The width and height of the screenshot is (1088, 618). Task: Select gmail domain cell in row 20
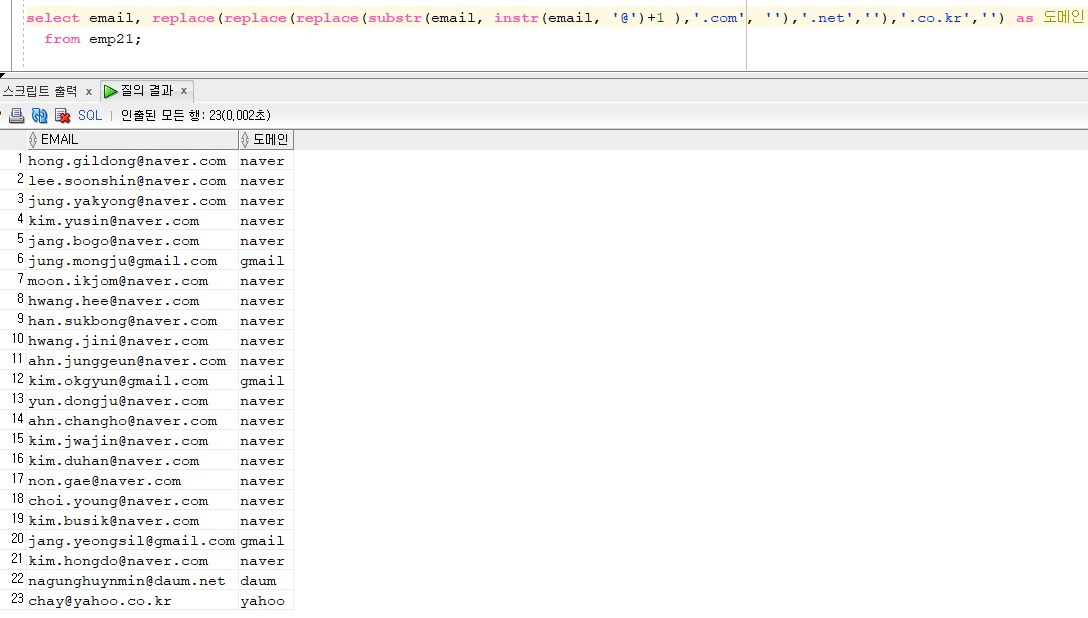(x=266, y=541)
